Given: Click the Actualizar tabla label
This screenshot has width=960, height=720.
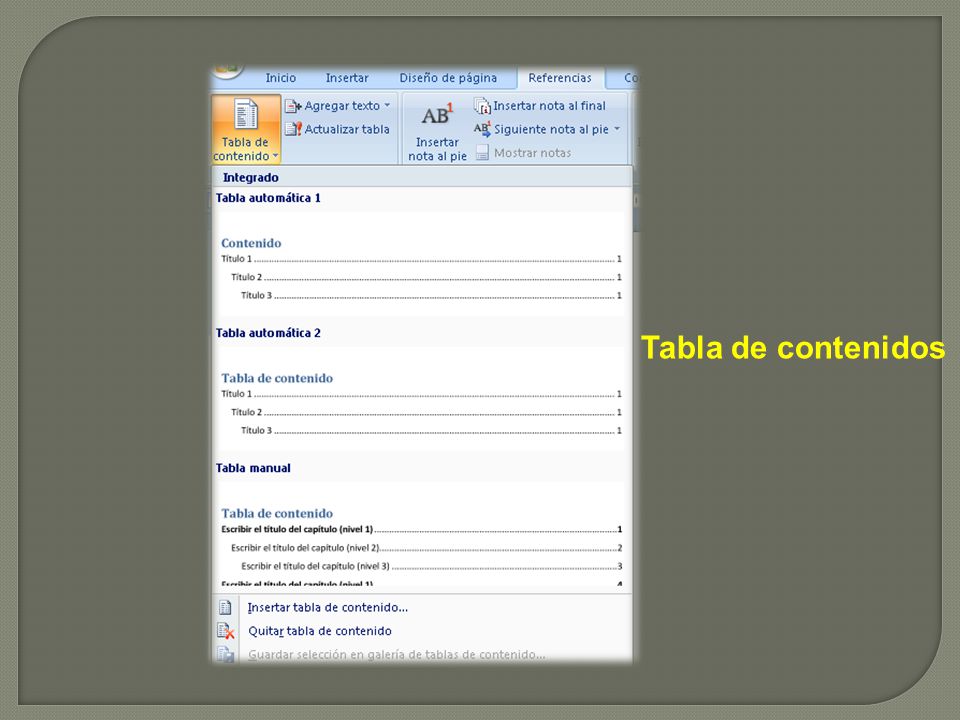Looking at the screenshot, I should [347, 129].
